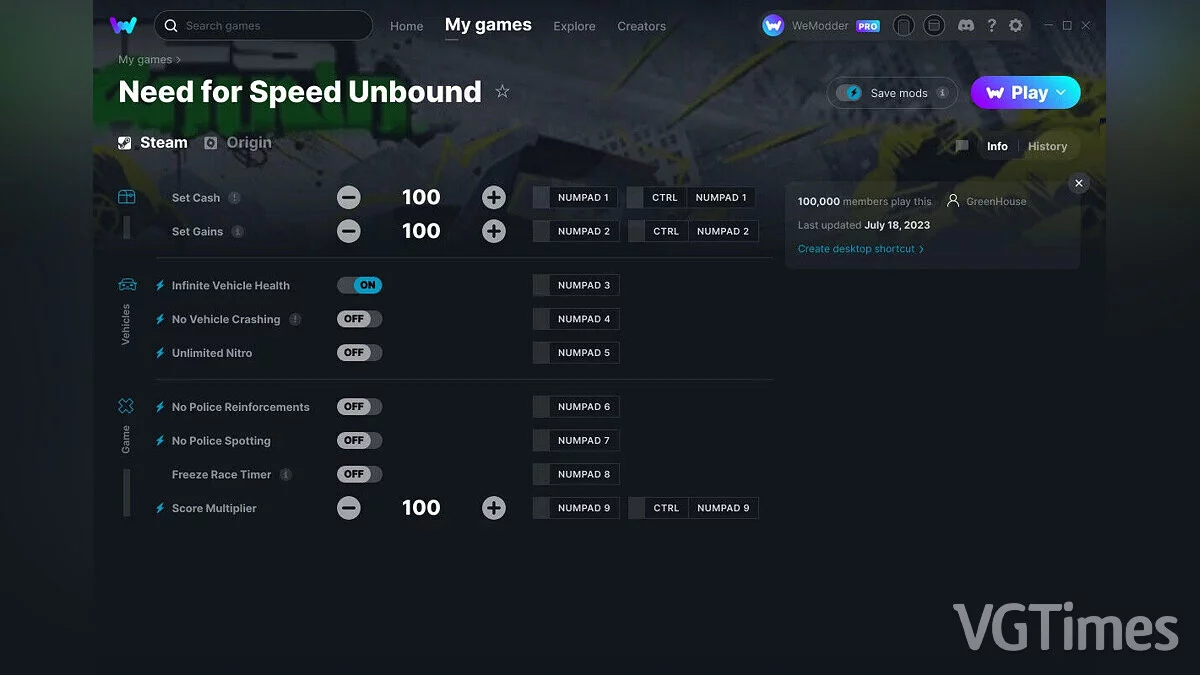Screen dimensions: 1200x675
Task: Click the Create desktop shortcut link
Action: pyautogui.click(x=858, y=248)
